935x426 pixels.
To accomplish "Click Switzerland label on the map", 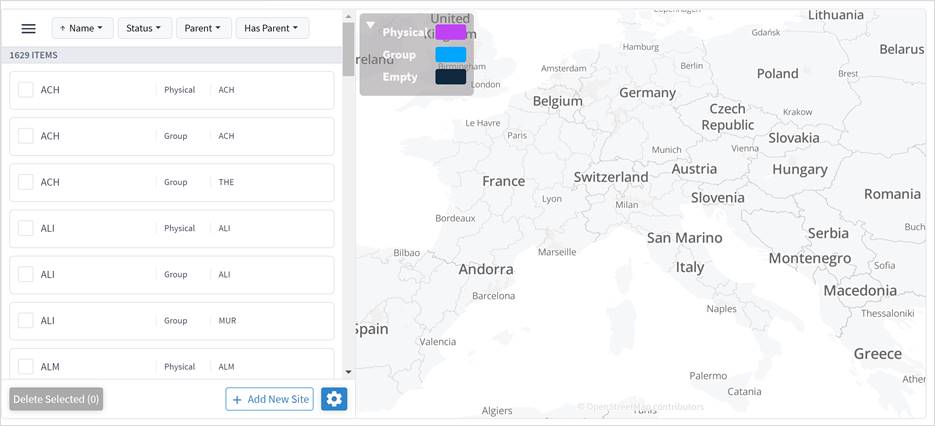I will (x=611, y=177).
